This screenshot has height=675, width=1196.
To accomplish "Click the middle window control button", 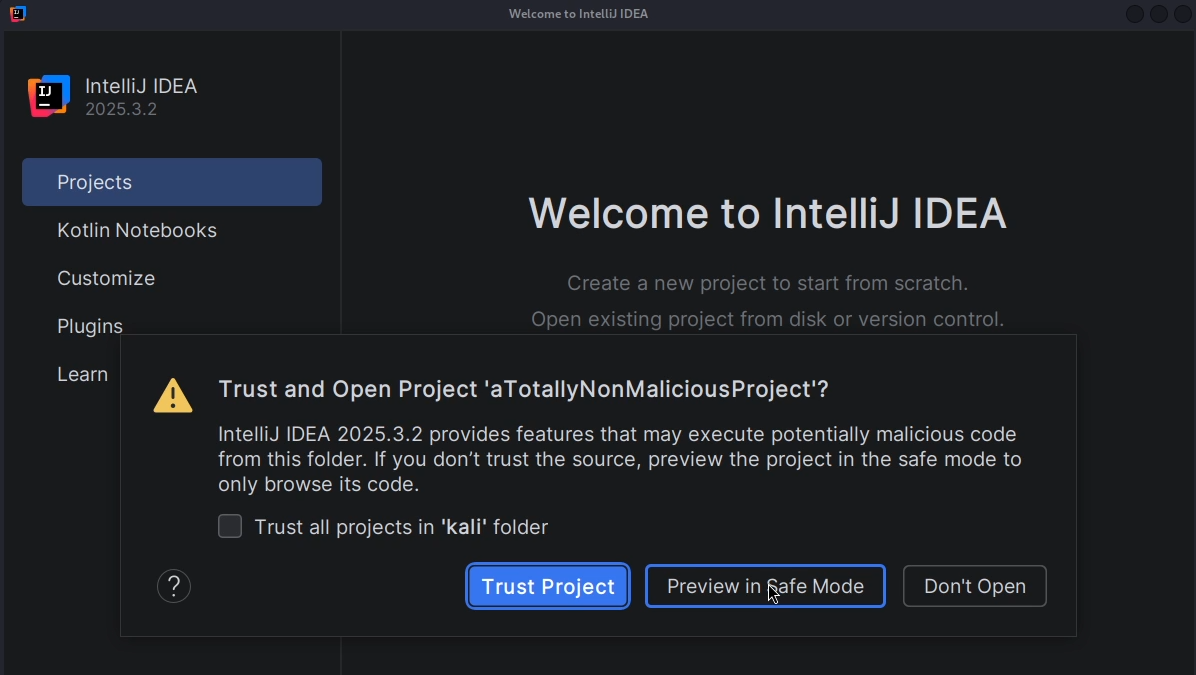I will tap(1159, 14).
